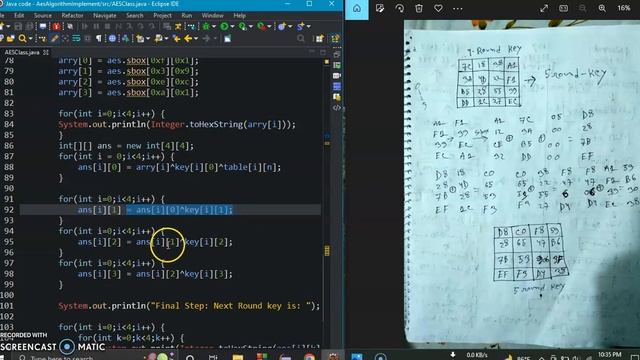Click the Save icon in Eclipse toolbar
The height and width of the screenshot is (360, 640).
pyautogui.click(x=18, y=26)
